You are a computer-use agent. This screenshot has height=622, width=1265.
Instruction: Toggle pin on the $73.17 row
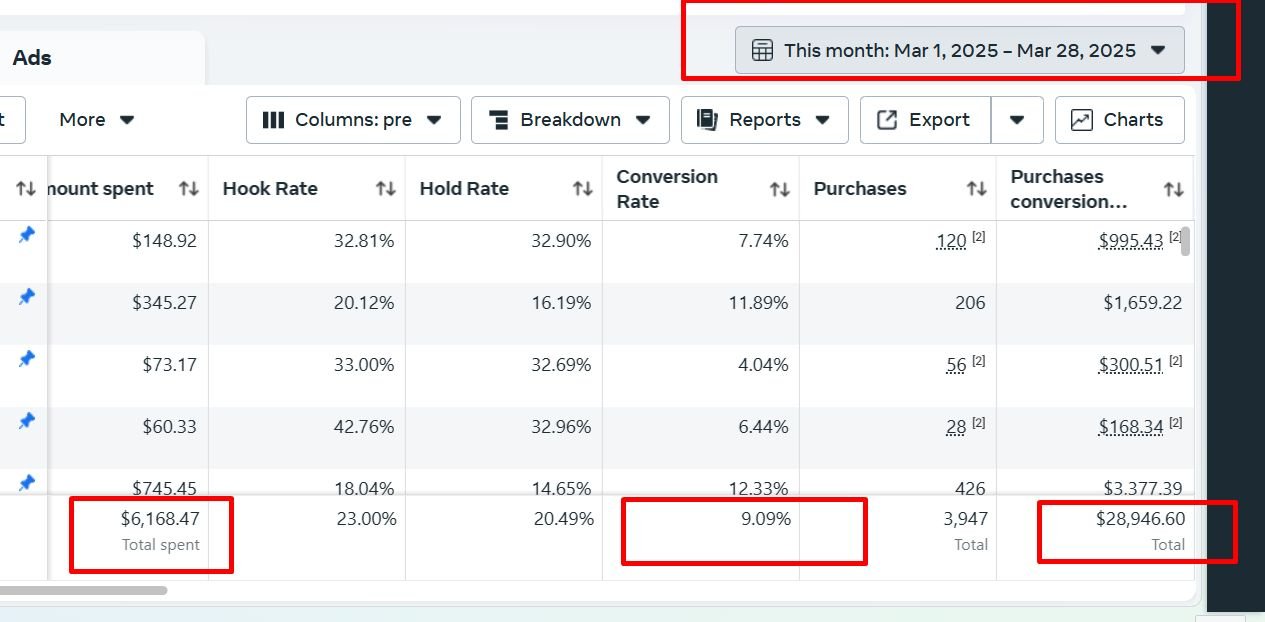(x=27, y=359)
